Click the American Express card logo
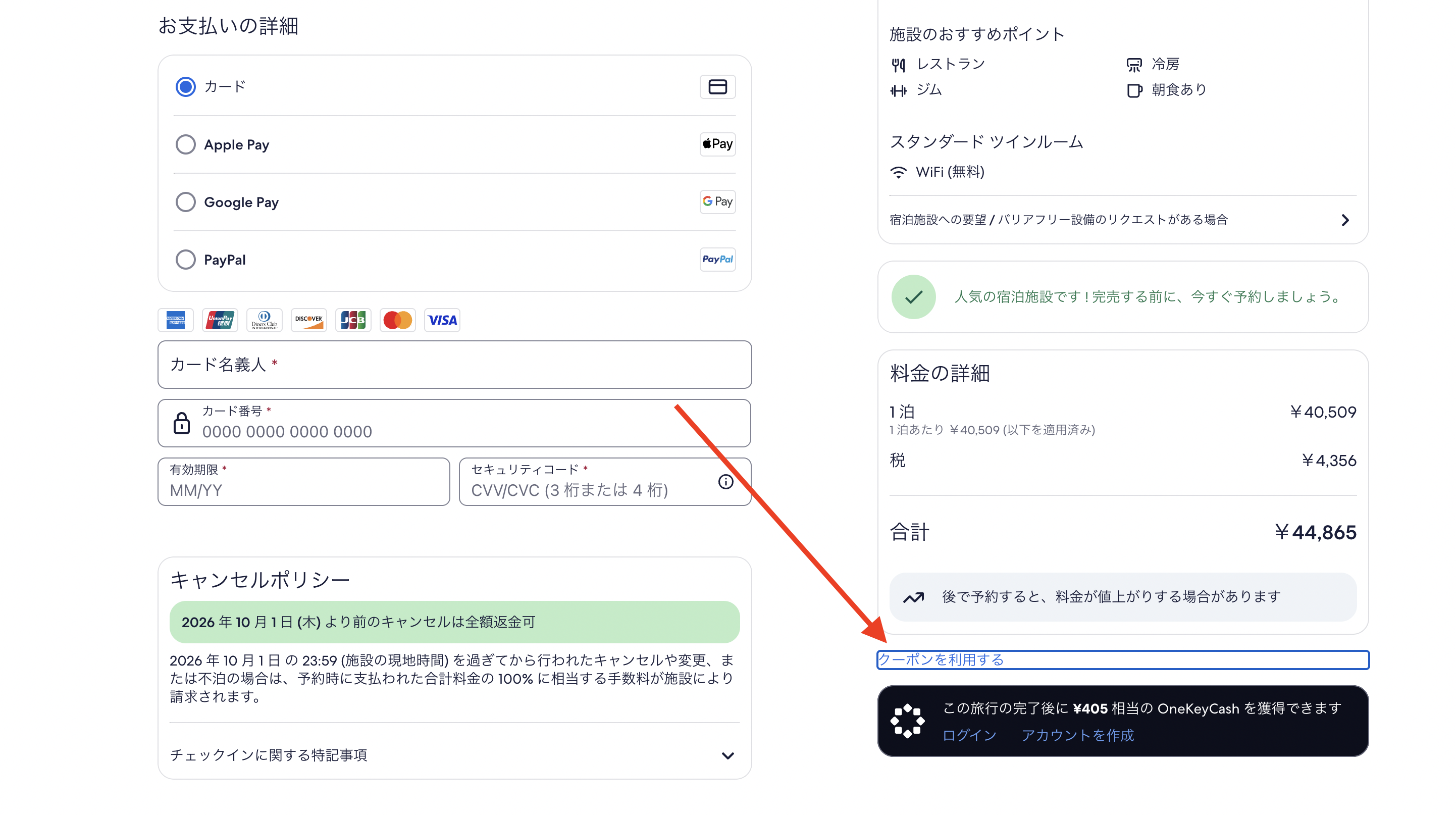This screenshot has width=1456, height=815. pyautogui.click(x=175, y=321)
